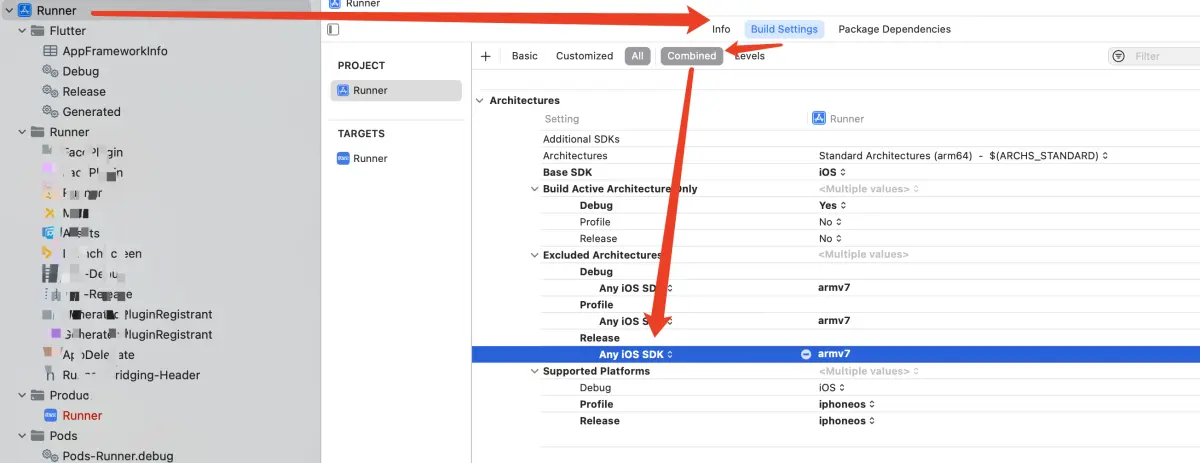Click the filter icon in search field
Image resolution: width=1200 pixels, height=463 pixels.
[x=1118, y=57]
